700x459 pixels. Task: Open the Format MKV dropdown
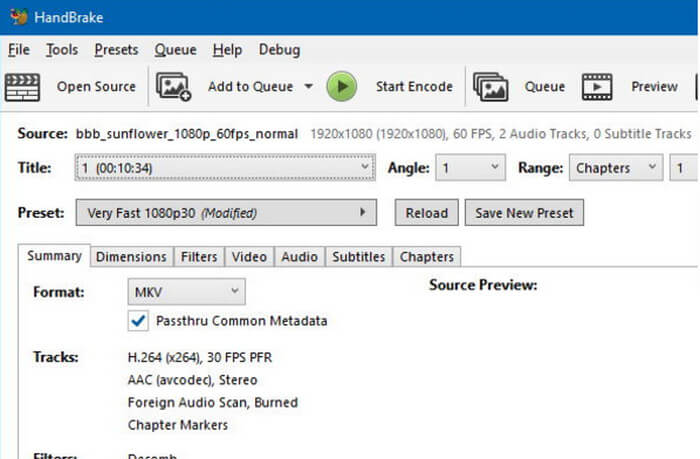(x=186, y=292)
